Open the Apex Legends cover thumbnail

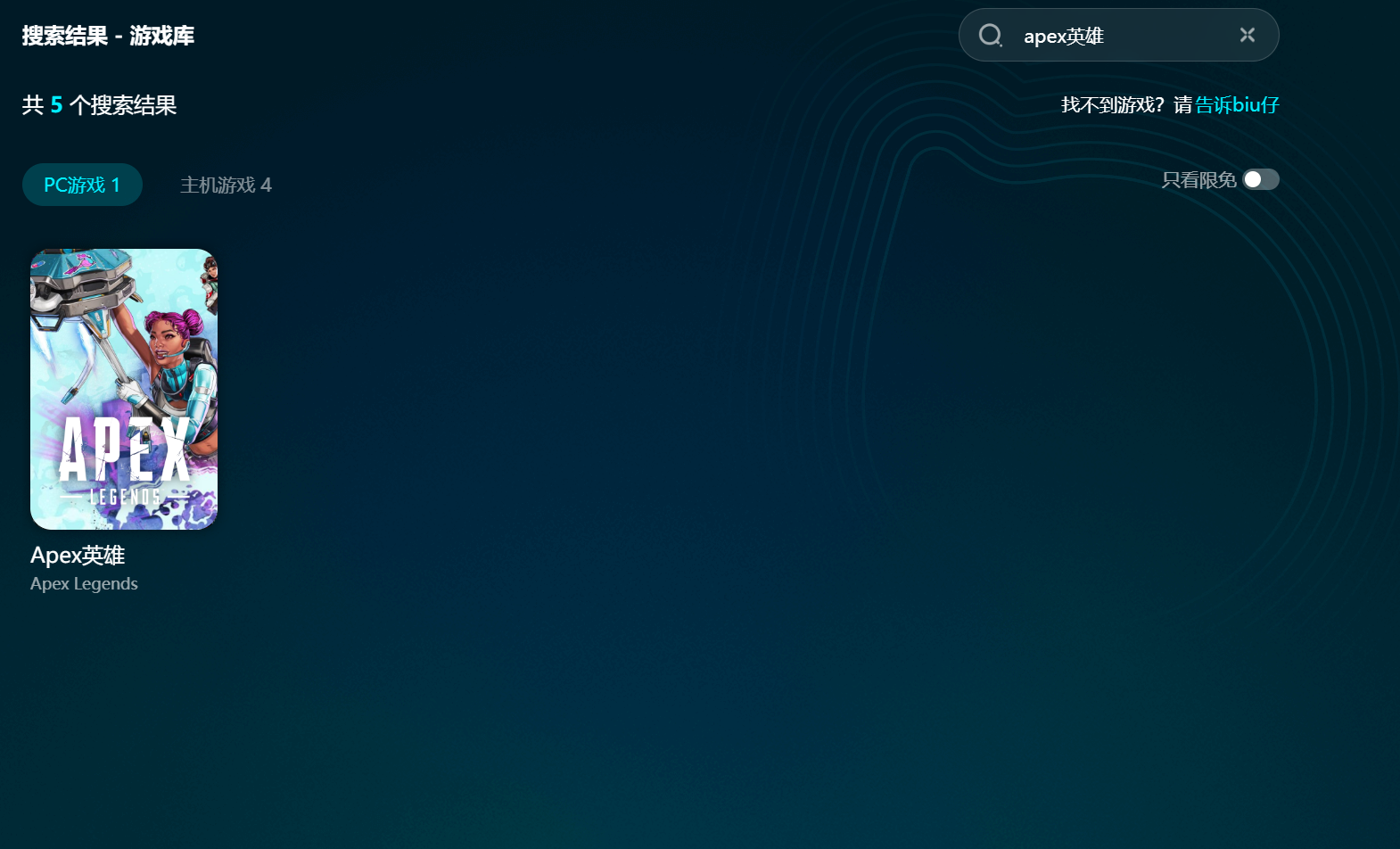pos(124,389)
